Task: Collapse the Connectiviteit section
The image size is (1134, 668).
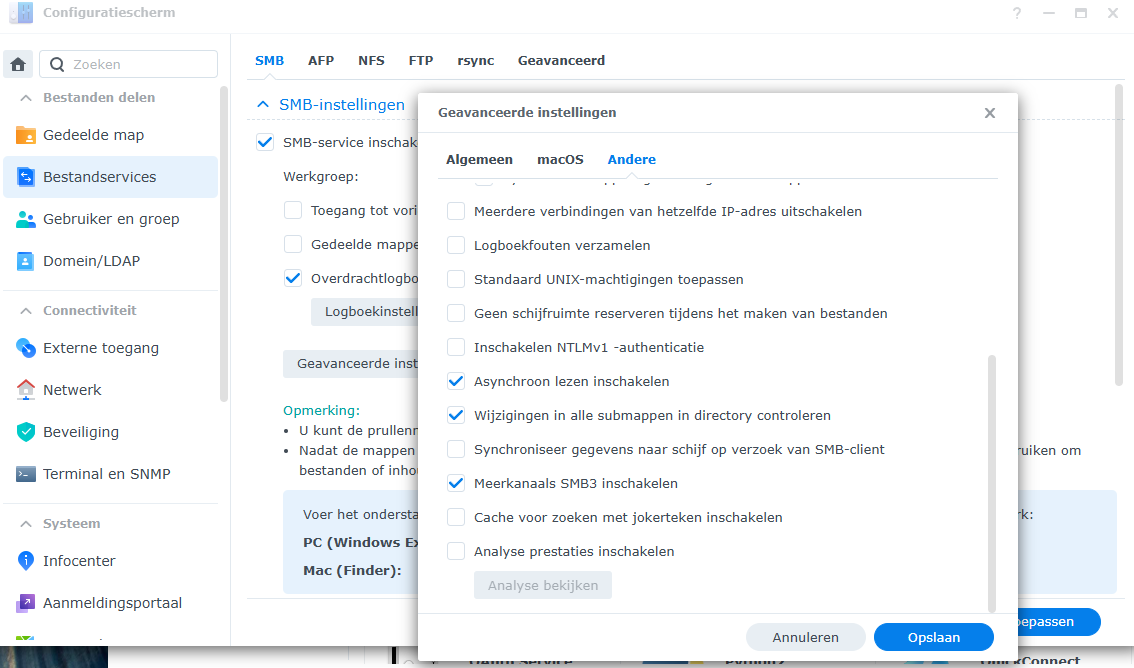Action: click(x=26, y=311)
